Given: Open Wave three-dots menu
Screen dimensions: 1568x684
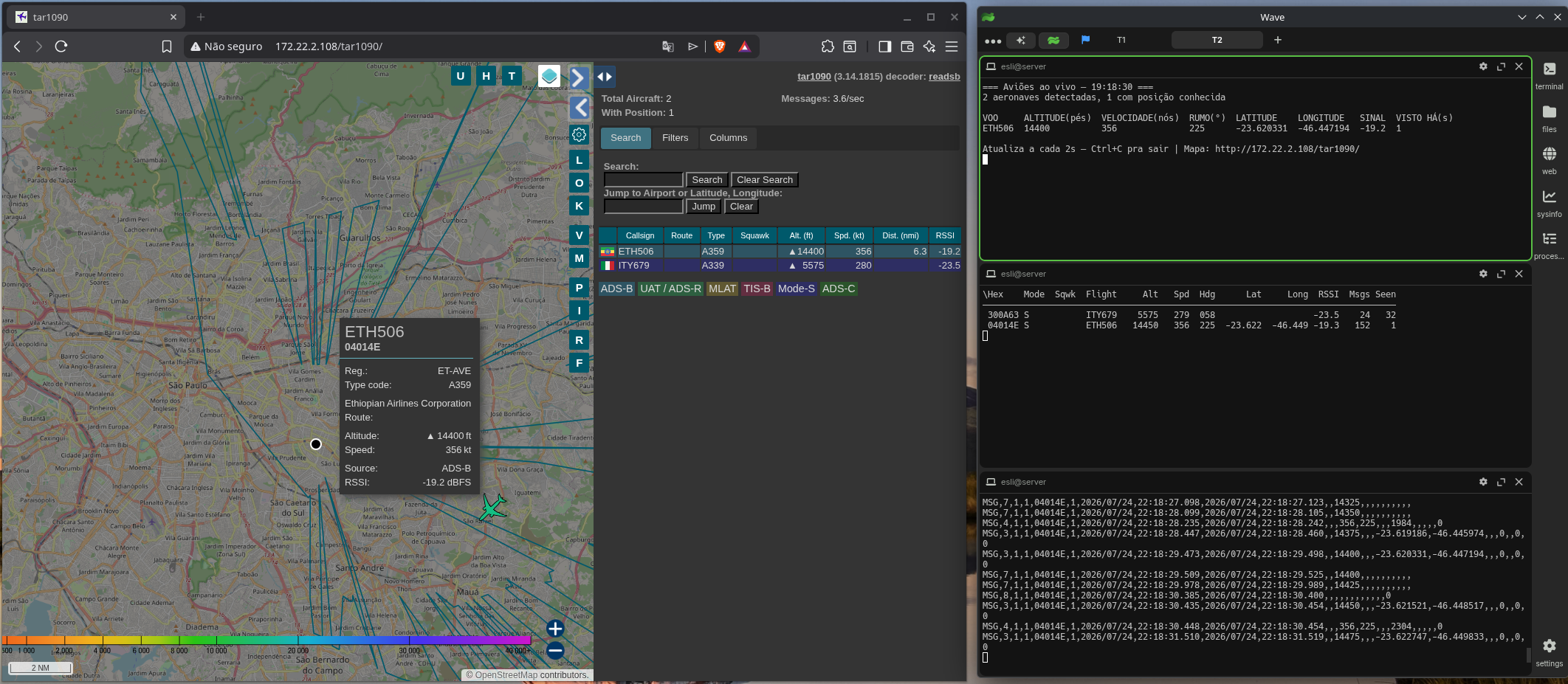Looking at the screenshot, I should 993,41.
